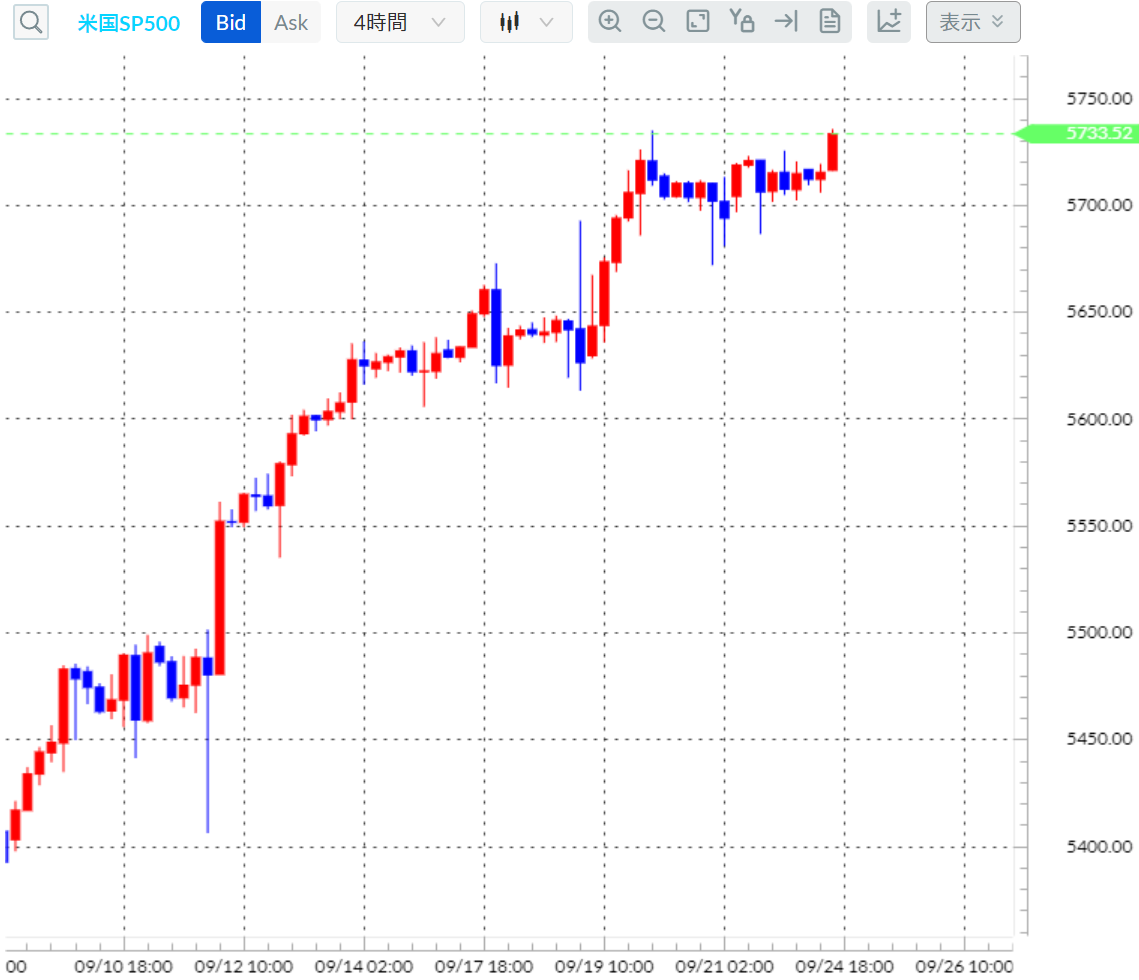
Task: Click the jump-to-latest arrow icon
Action: pos(786,21)
